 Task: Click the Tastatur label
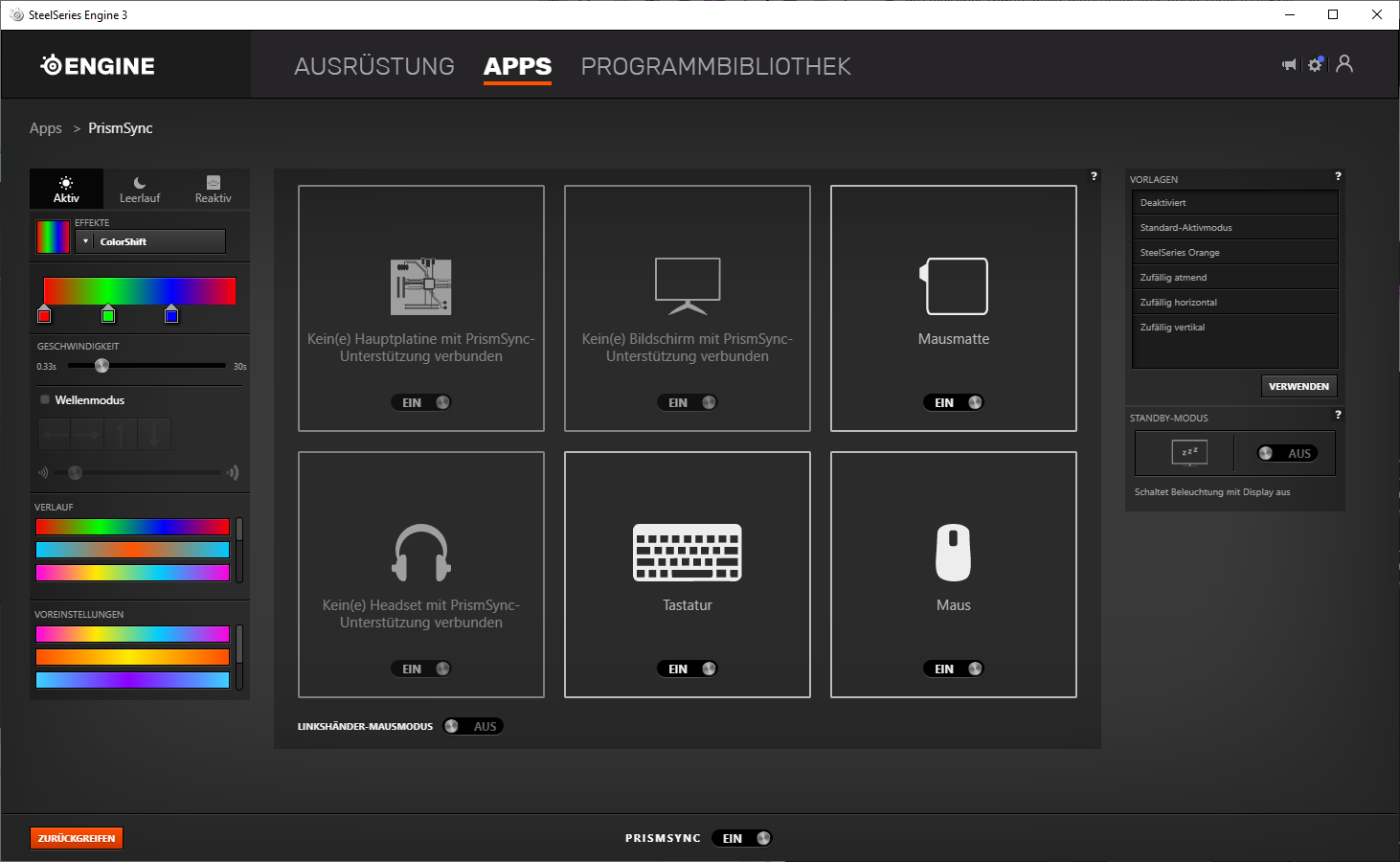click(688, 605)
